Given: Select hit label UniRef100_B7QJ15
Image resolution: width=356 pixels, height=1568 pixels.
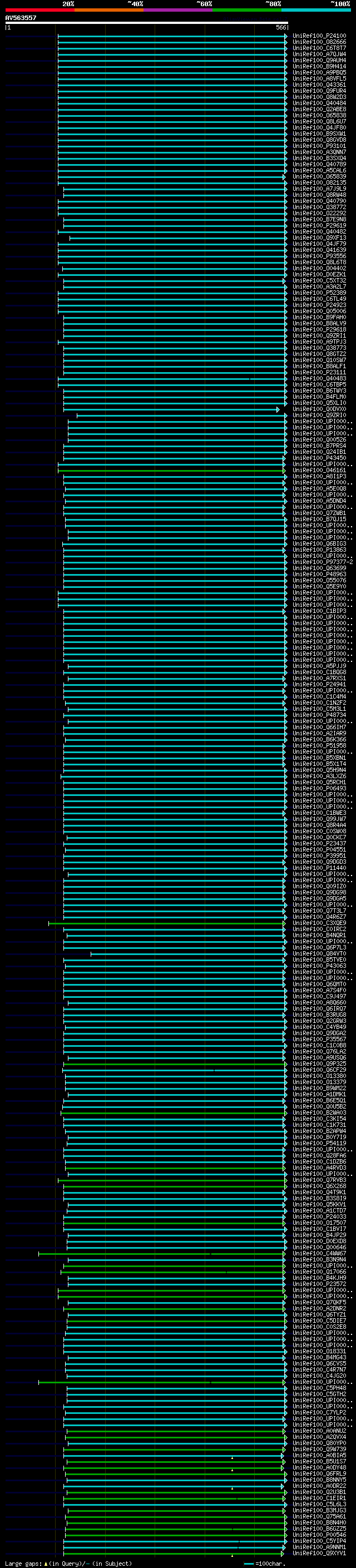Looking at the screenshot, I should 319,519.
